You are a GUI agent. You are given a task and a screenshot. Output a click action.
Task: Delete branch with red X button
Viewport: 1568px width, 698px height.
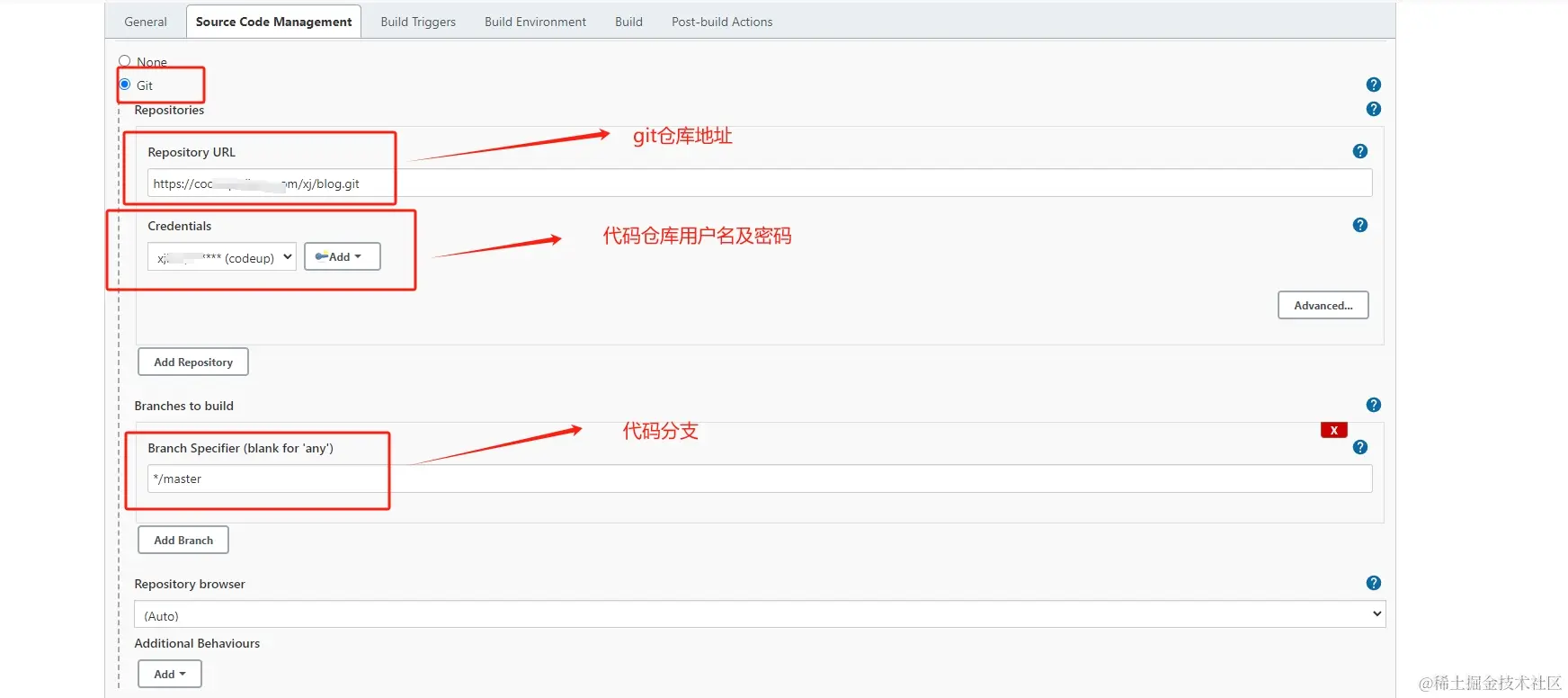click(1334, 430)
